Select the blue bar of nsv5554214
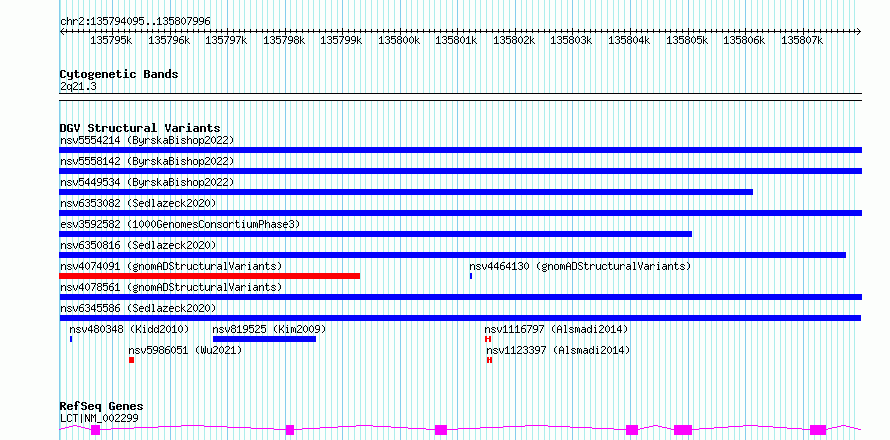Screen dimensions: 890x440 pos(460,150)
